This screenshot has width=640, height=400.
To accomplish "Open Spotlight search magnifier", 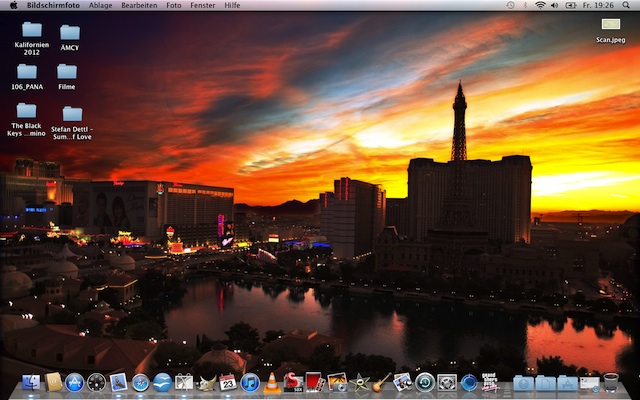I will click(x=626, y=5).
